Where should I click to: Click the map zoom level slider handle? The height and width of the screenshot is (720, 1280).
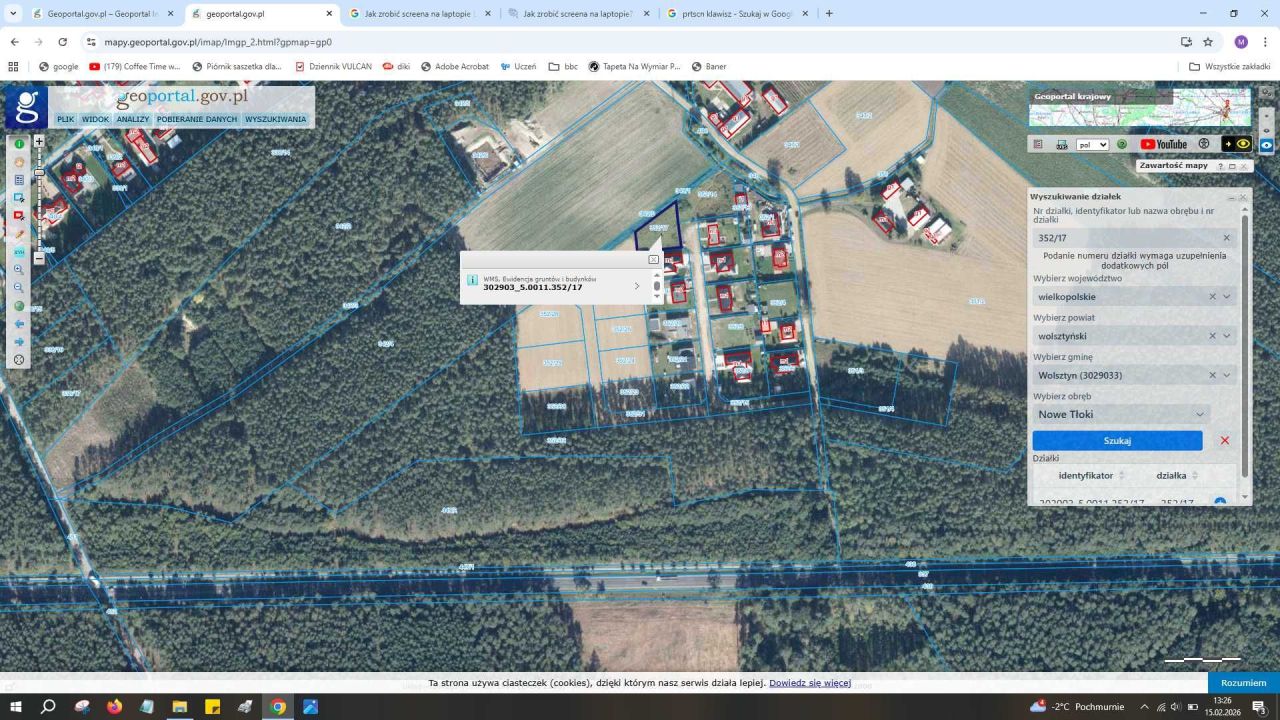[39, 172]
